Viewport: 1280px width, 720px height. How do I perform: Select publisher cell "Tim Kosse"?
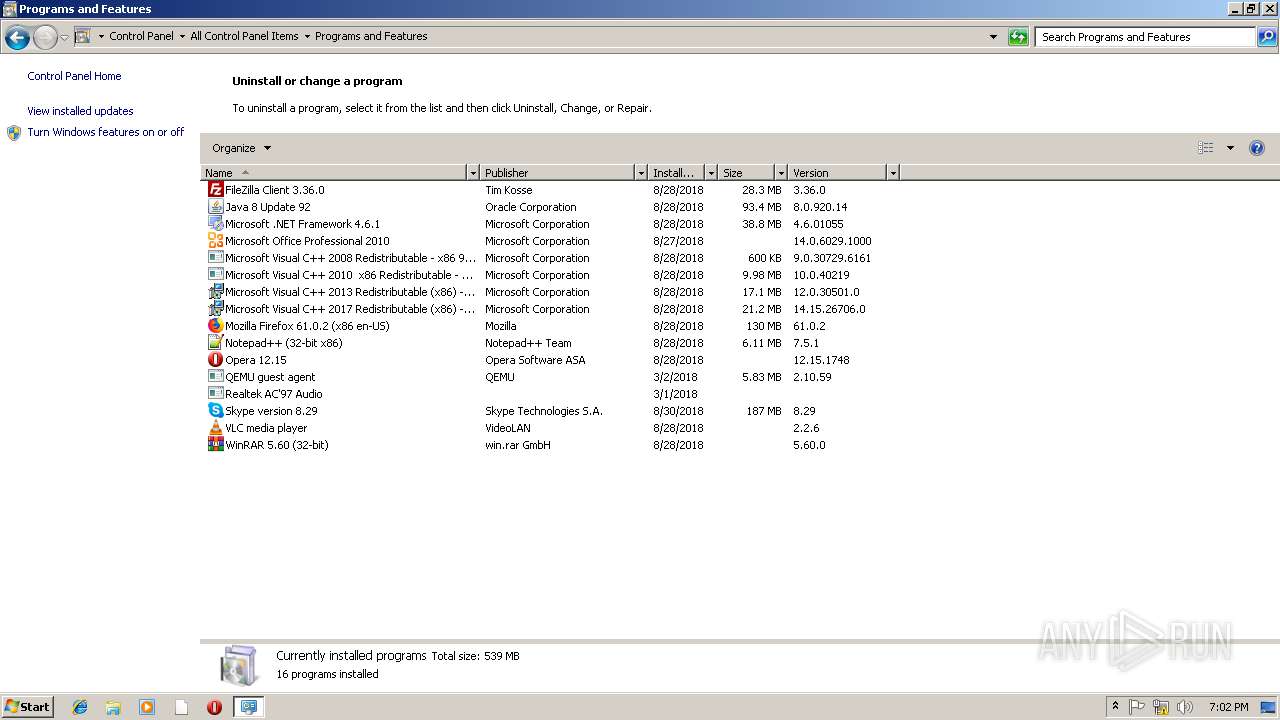tap(508, 190)
